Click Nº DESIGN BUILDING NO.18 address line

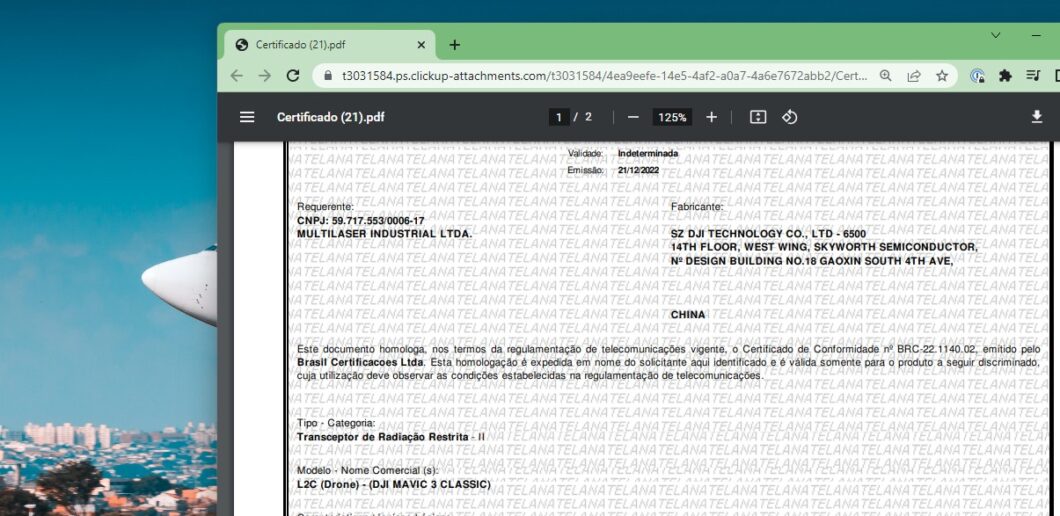point(812,260)
